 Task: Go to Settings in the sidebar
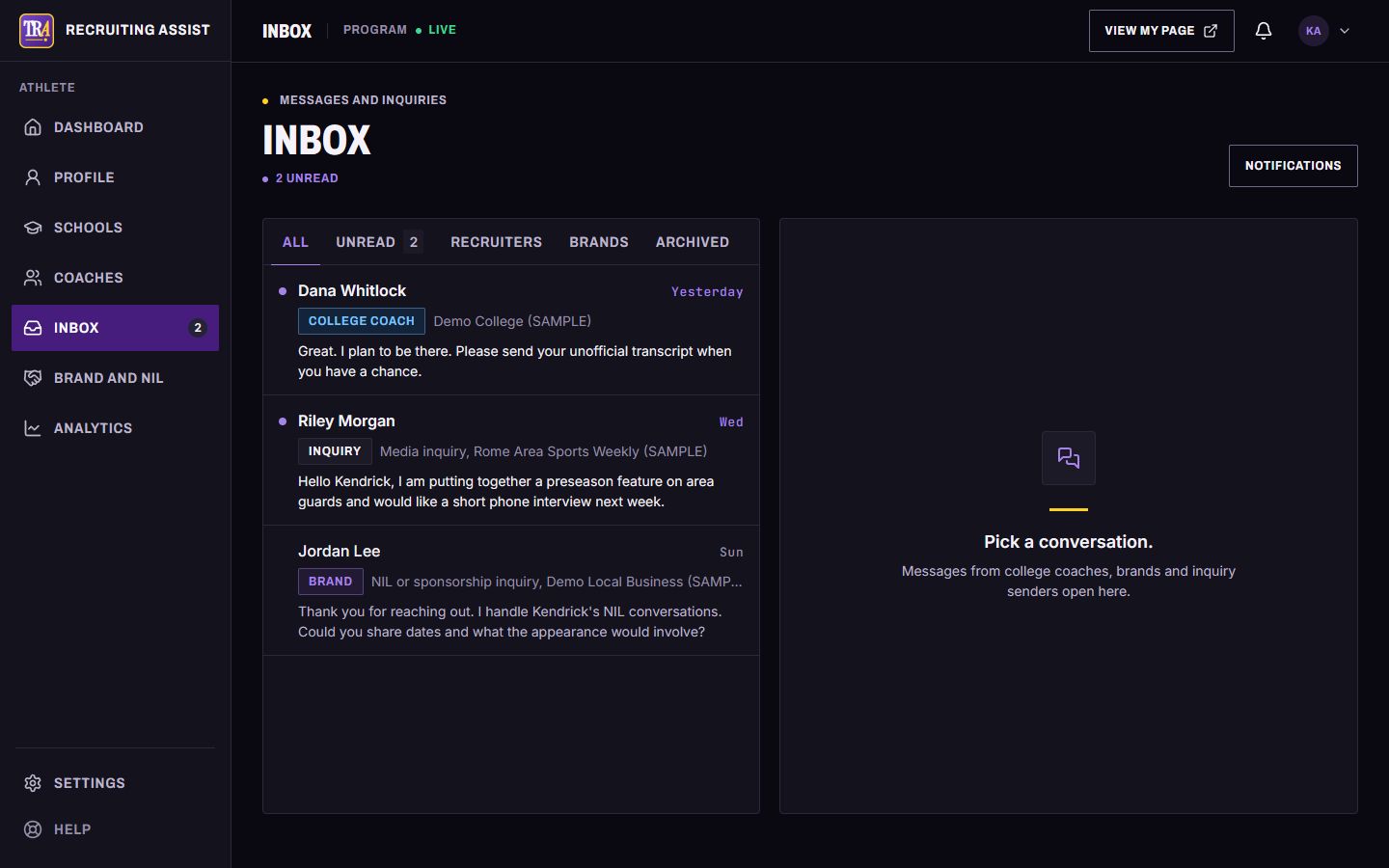(116, 783)
